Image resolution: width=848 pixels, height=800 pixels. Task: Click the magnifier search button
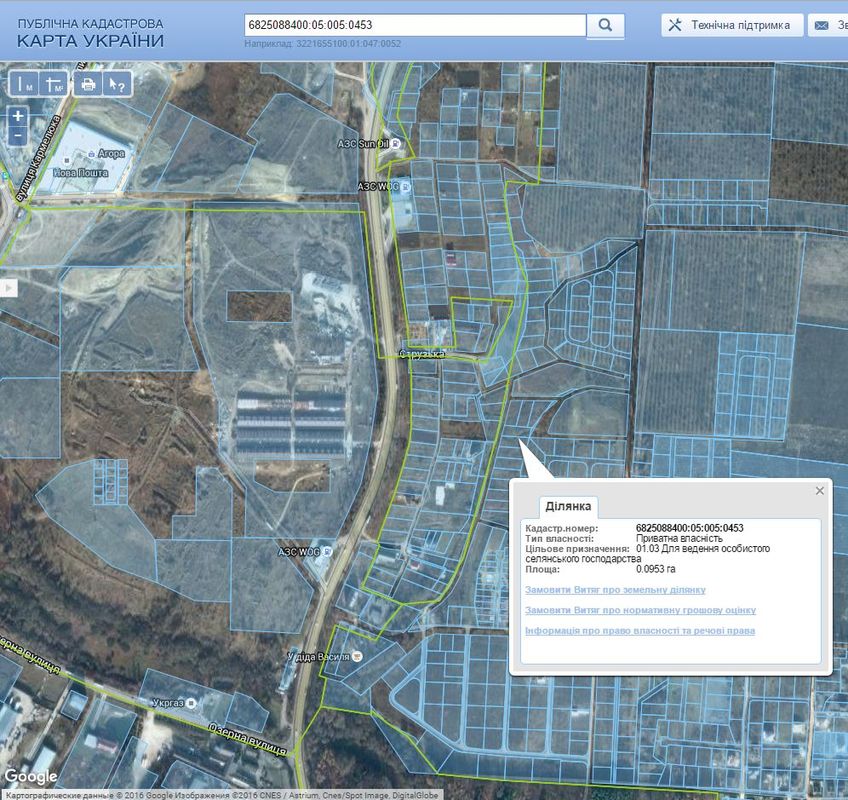pyautogui.click(x=605, y=25)
